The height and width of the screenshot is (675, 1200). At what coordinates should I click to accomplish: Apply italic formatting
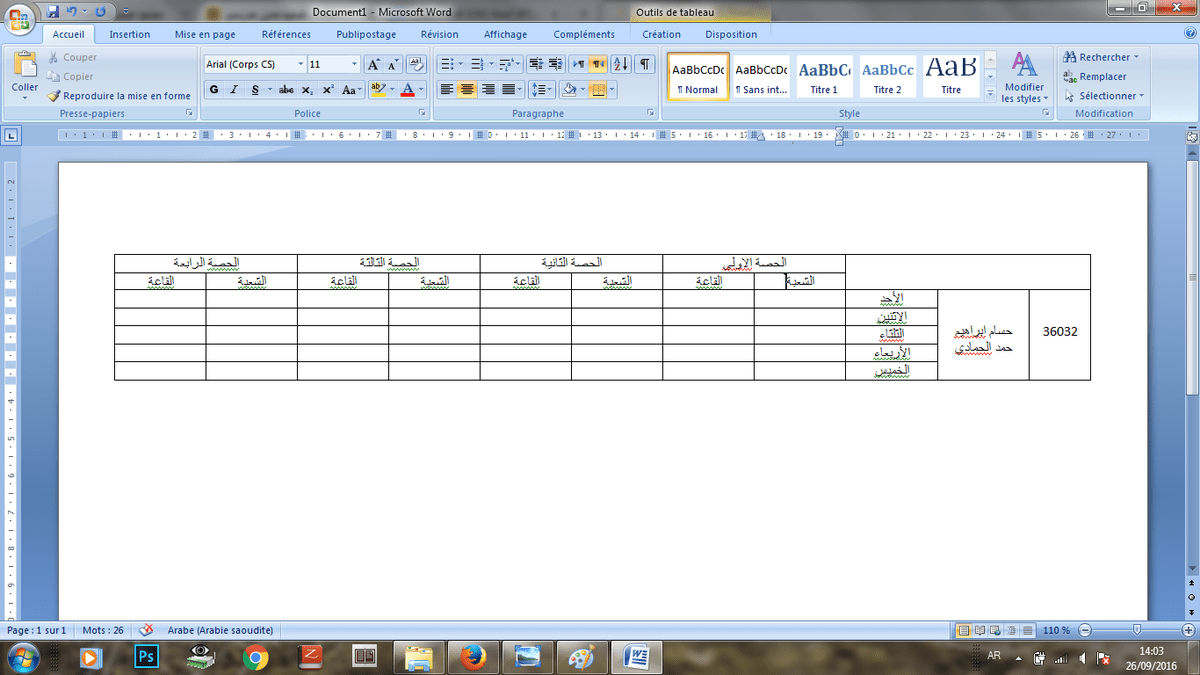[x=234, y=90]
